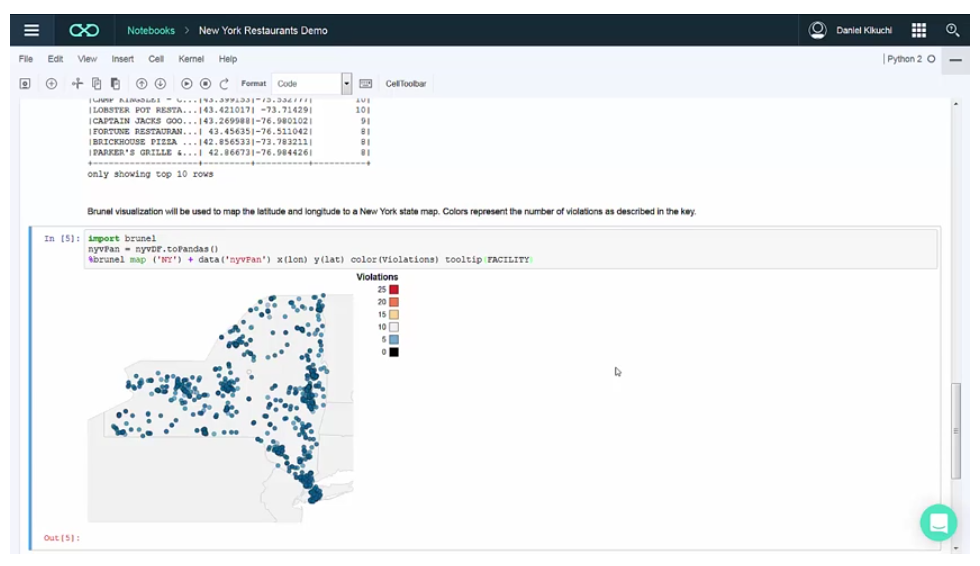Screen dimensions: 980x566
Task: Open the Insert menu
Action: click(122, 59)
